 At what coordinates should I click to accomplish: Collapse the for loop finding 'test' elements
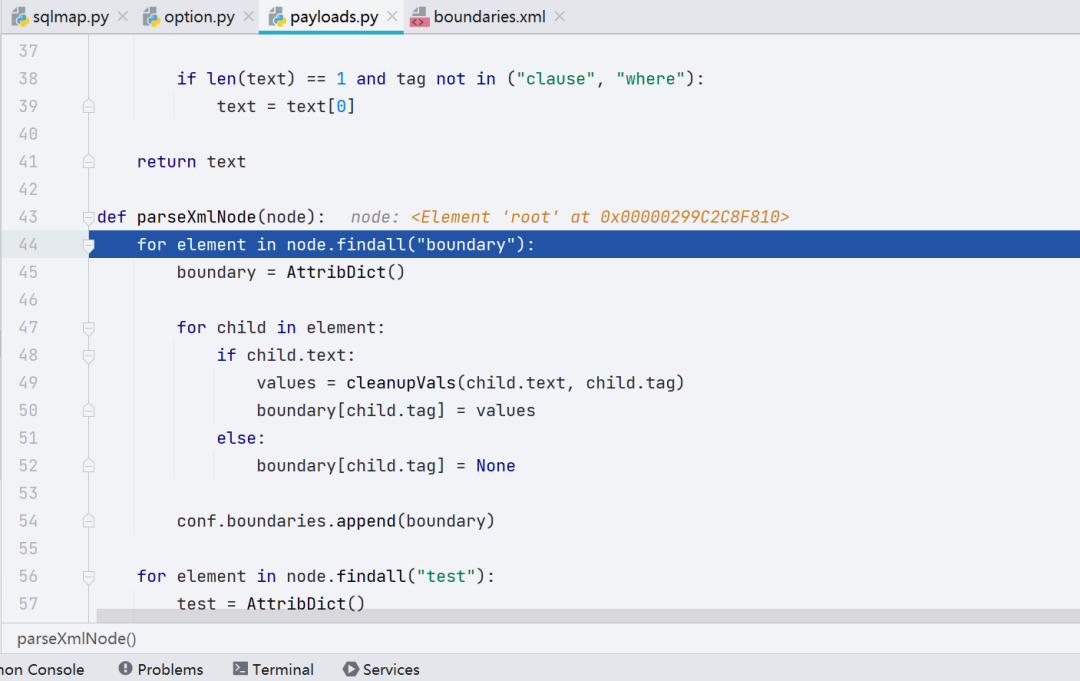pyautogui.click(x=88, y=577)
